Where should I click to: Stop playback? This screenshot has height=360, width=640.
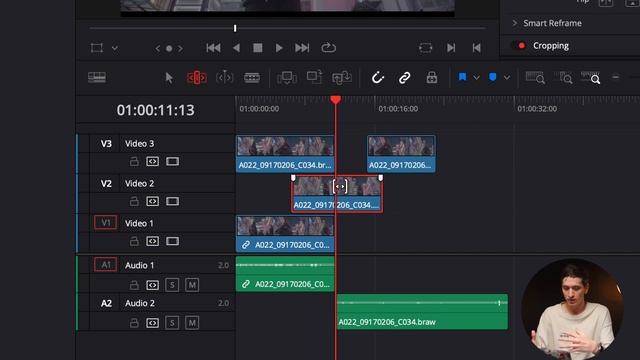258,48
